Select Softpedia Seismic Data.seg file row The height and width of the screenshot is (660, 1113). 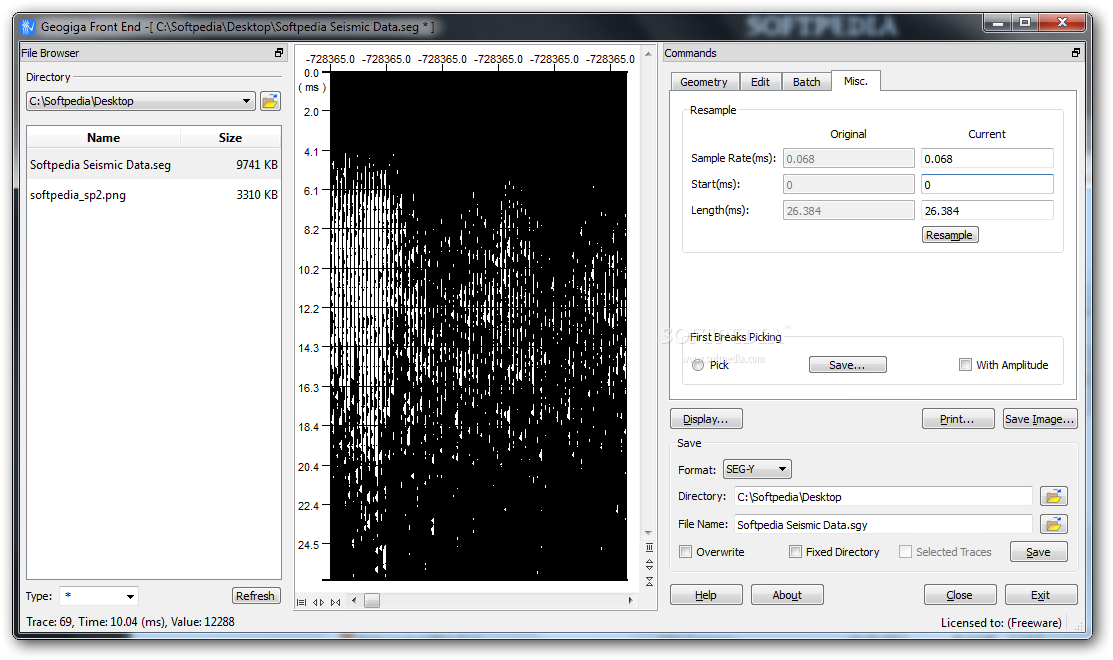[154, 165]
